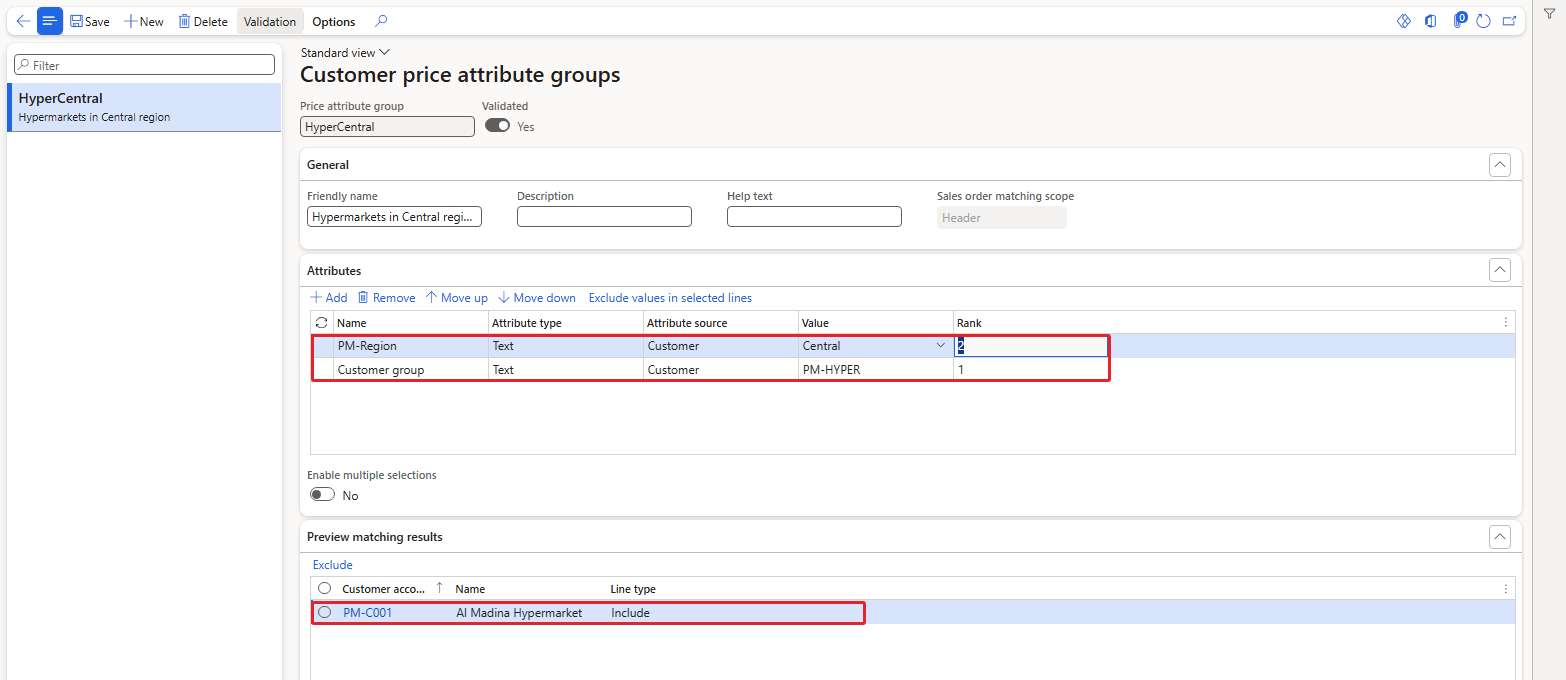
Task: Delete the current record
Action: pyautogui.click(x=203, y=21)
